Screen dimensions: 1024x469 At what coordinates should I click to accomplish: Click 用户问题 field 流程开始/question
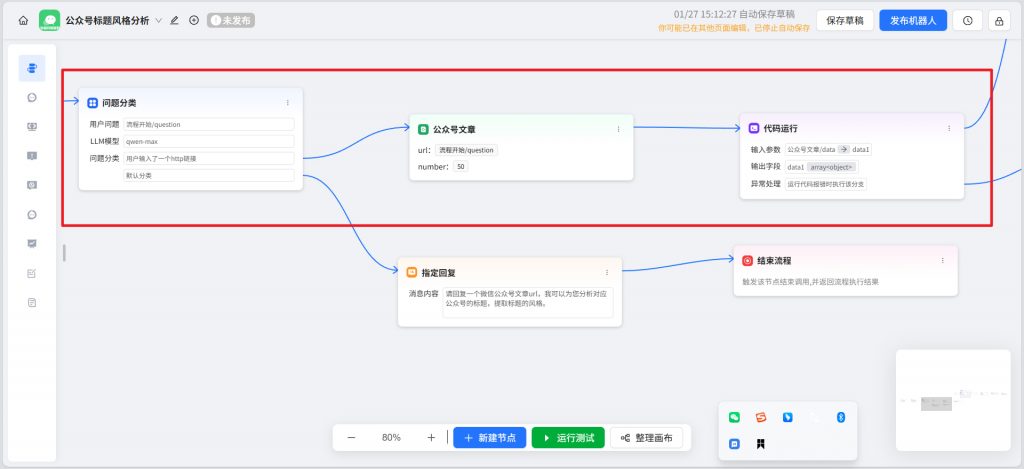[x=208, y=124]
